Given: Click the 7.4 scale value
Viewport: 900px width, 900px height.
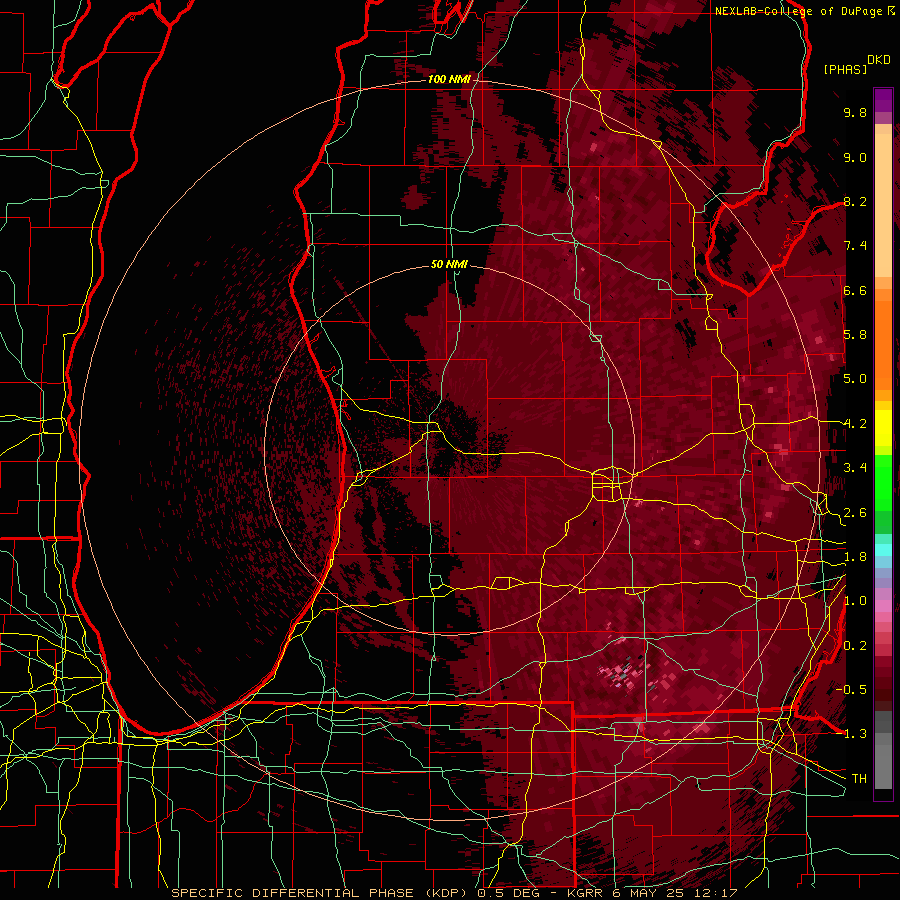Looking at the screenshot, I should tap(855, 246).
